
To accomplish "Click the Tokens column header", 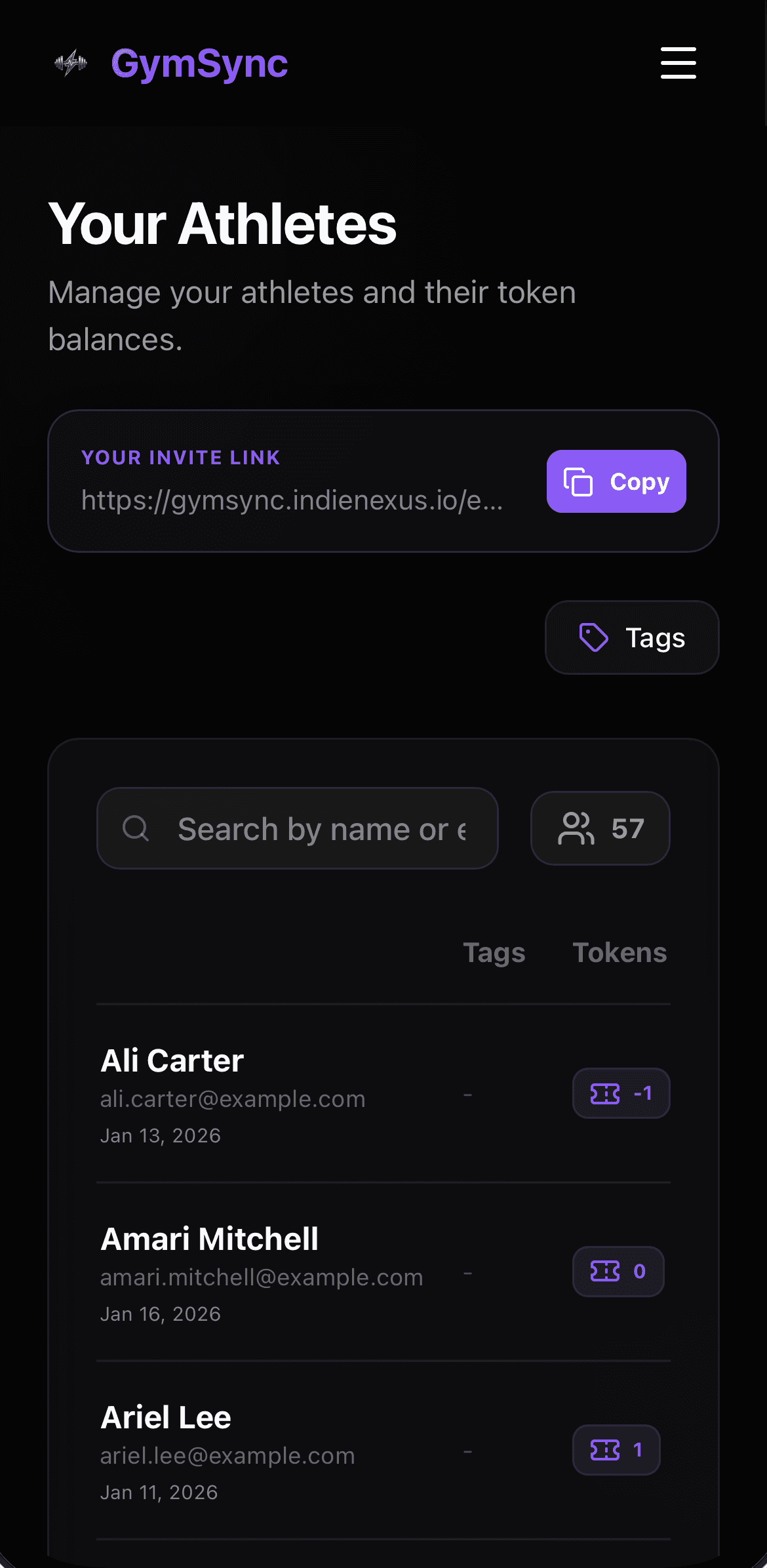I will point(619,953).
